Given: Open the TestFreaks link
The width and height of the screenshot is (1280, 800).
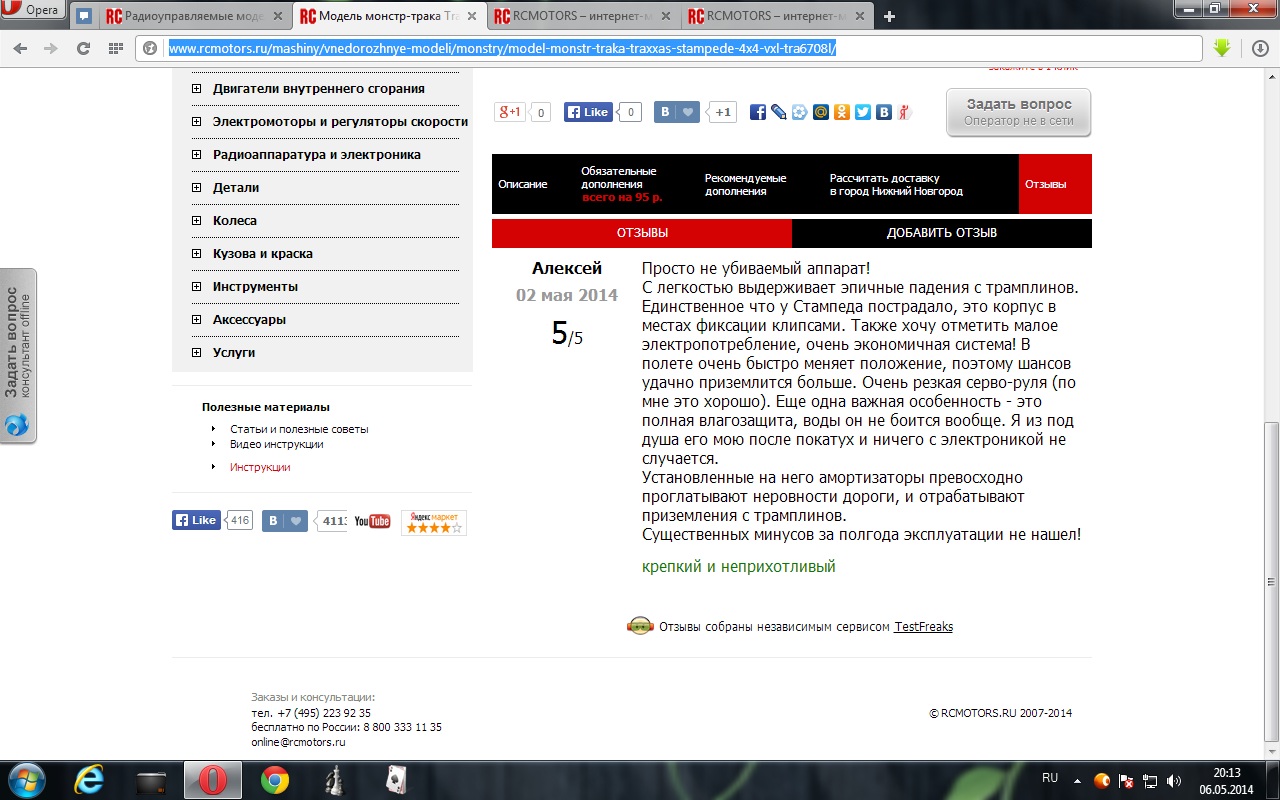Looking at the screenshot, I should 923,627.
